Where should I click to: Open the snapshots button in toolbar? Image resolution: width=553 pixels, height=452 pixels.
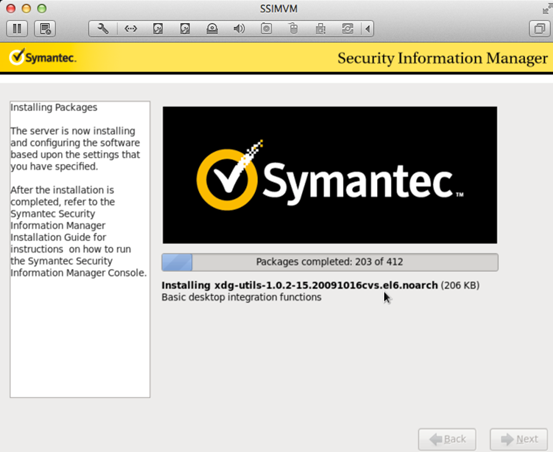coord(45,29)
